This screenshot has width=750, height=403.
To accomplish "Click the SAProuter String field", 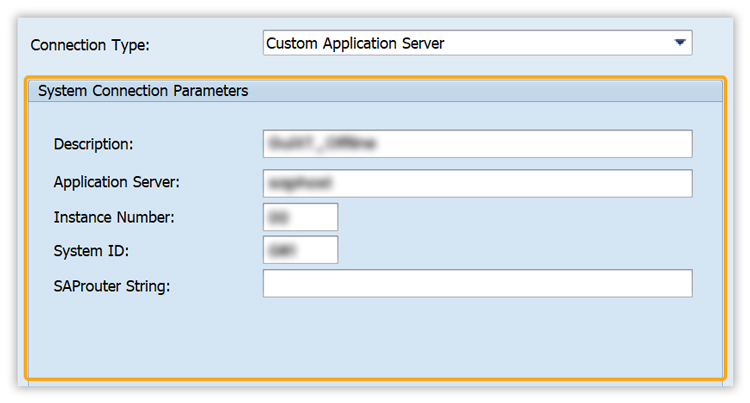I will pos(477,283).
